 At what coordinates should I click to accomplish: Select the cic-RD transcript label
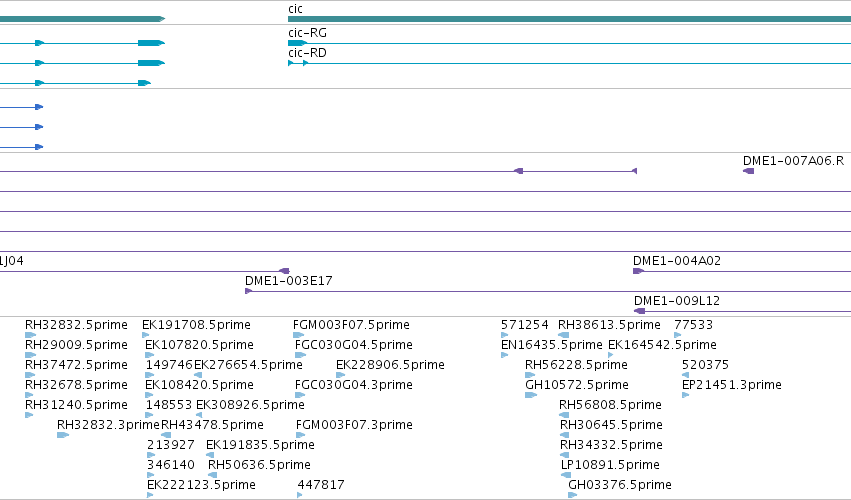point(307,53)
